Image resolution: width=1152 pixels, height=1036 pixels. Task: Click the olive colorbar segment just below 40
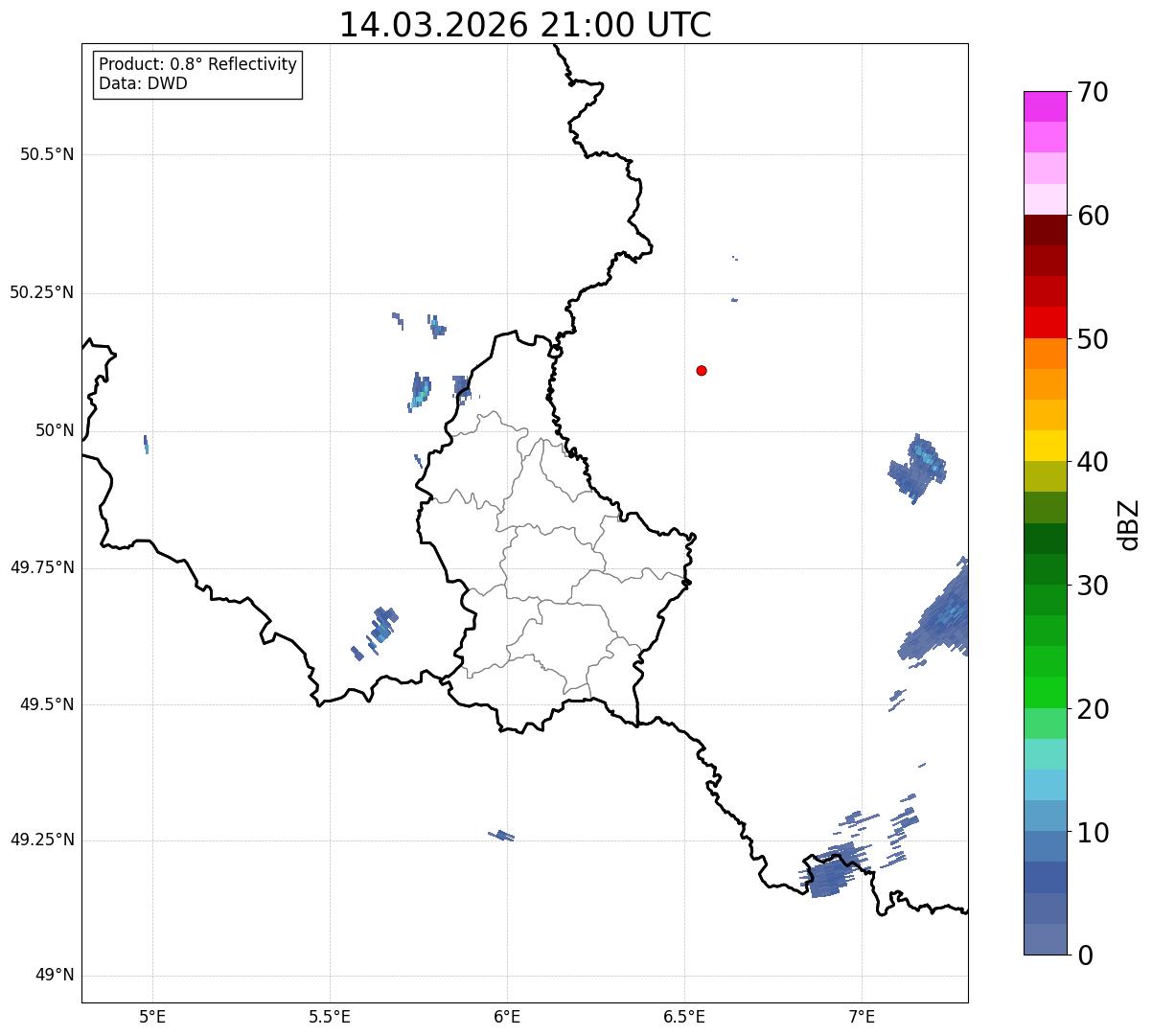pos(1045,476)
